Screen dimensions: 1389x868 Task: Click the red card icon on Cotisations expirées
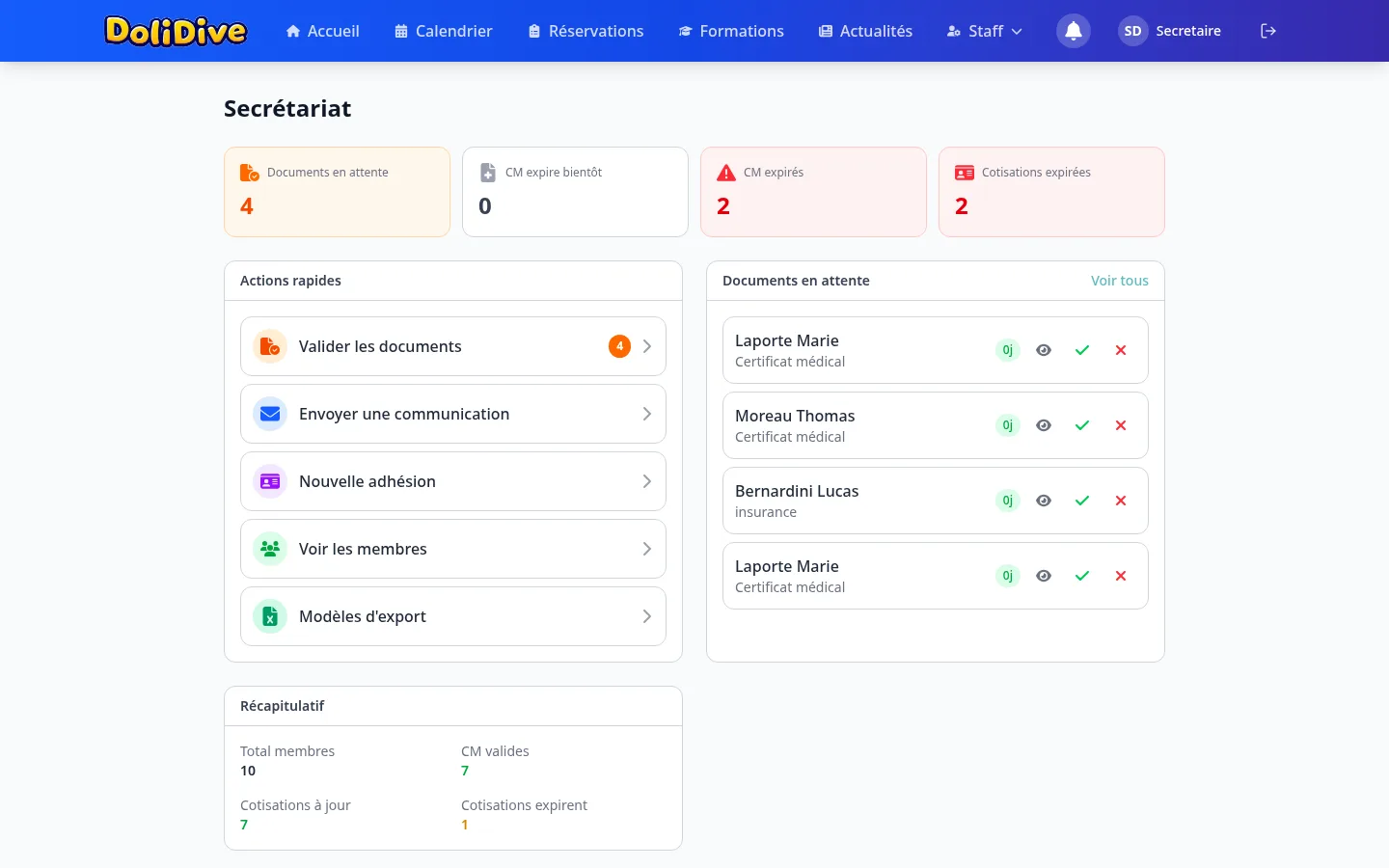click(x=965, y=173)
